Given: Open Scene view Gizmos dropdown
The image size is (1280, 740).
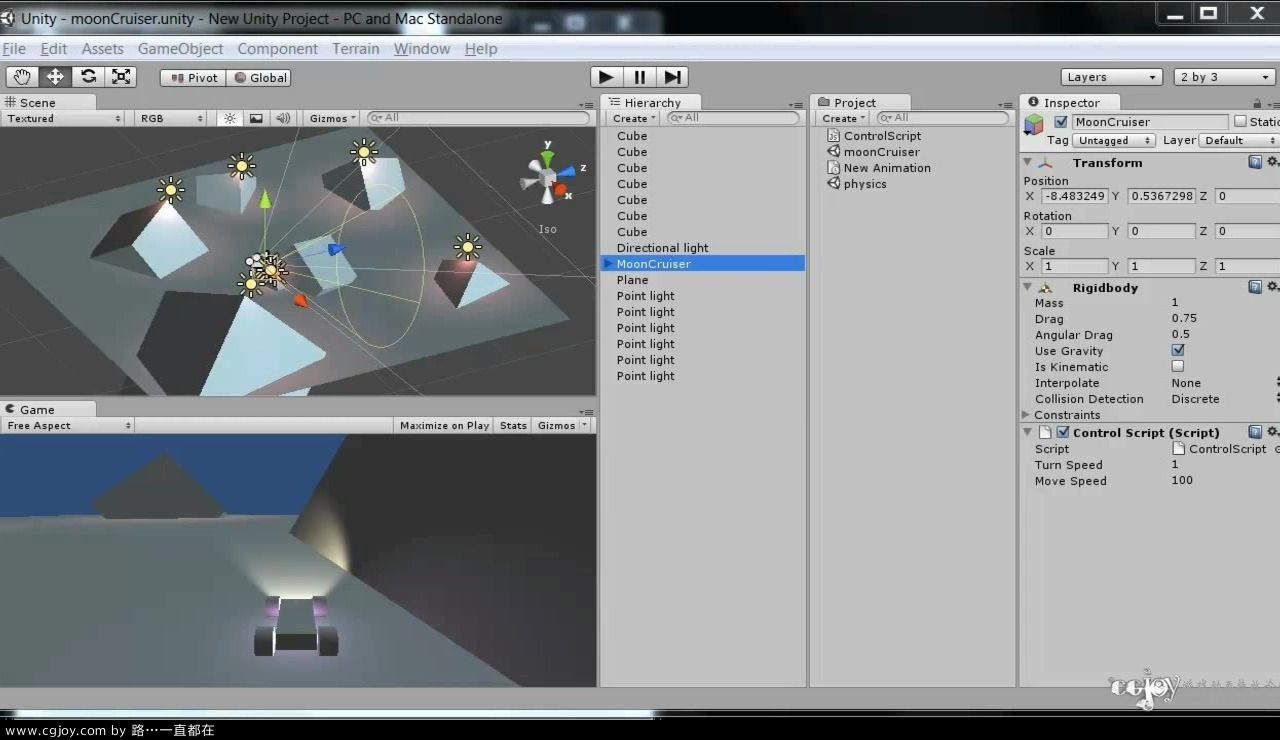Looking at the screenshot, I should 333,118.
